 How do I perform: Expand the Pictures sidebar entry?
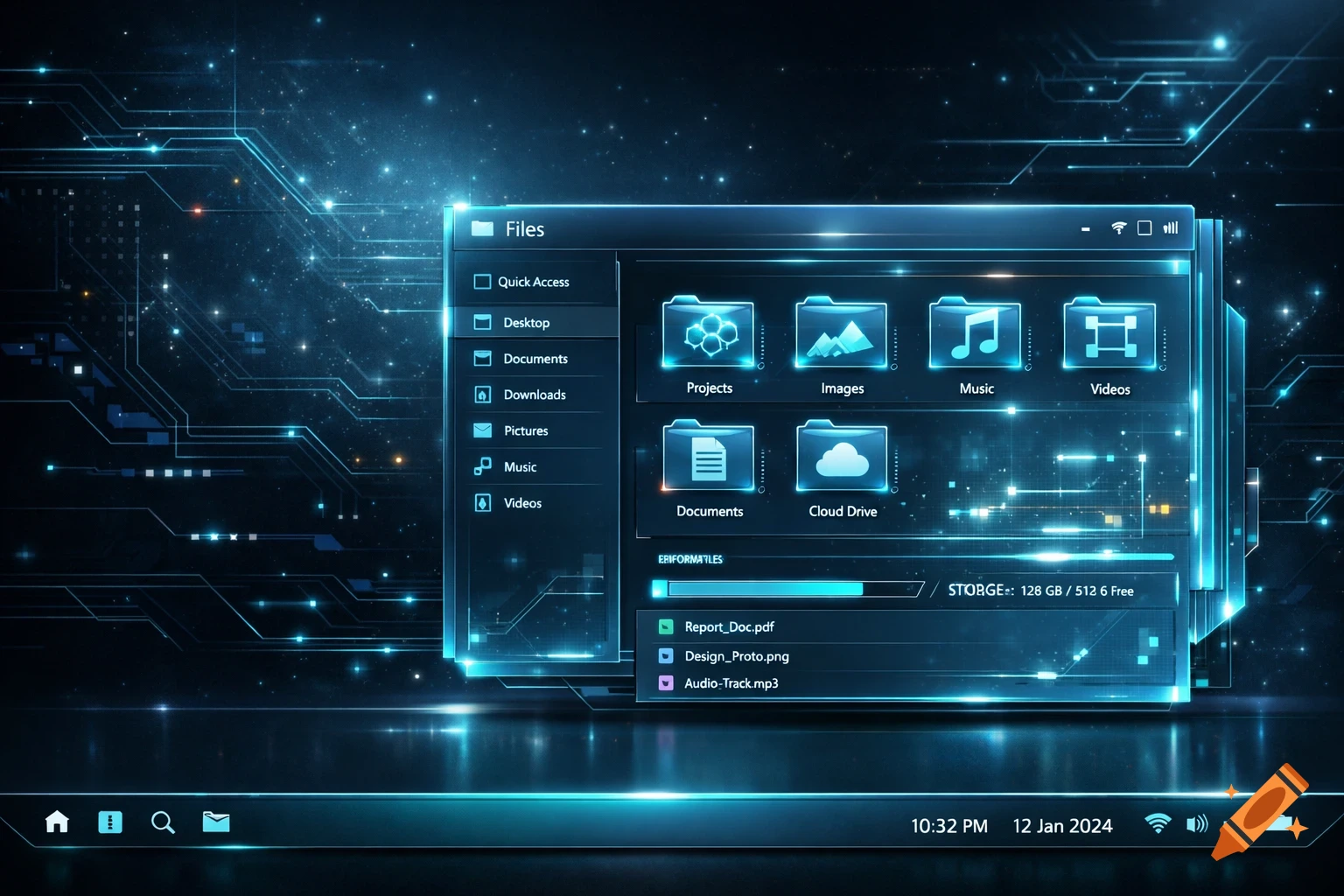tap(526, 430)
